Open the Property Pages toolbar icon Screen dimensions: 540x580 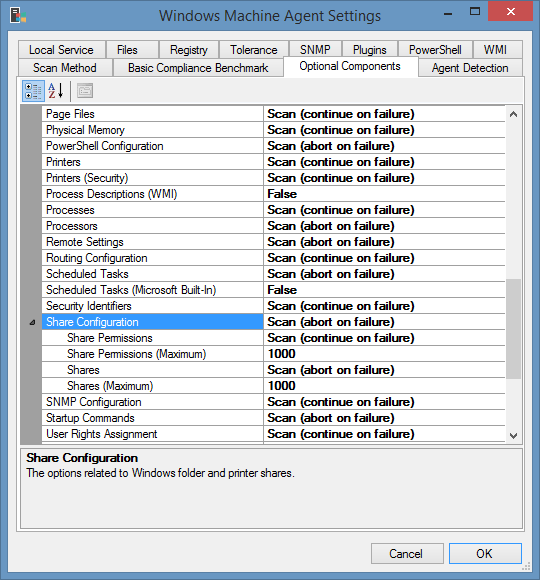point(85,91)
